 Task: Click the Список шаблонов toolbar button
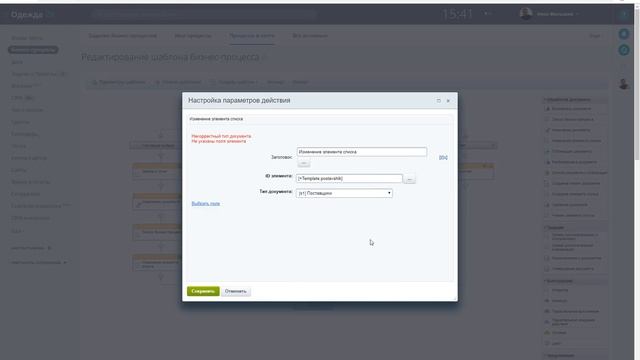pyautogui.click(x=178, y=82)
